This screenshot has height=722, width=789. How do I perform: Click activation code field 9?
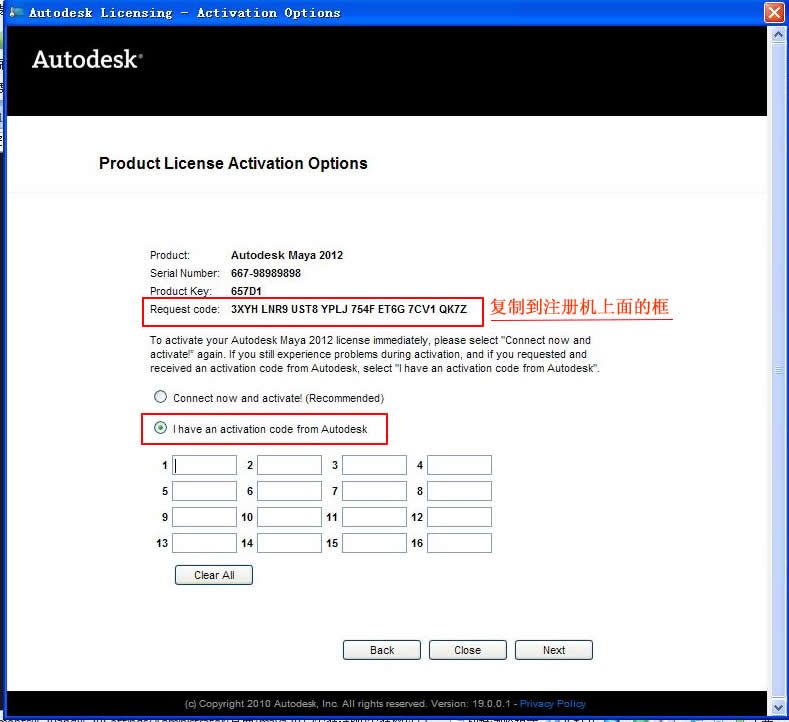[204, 517]
